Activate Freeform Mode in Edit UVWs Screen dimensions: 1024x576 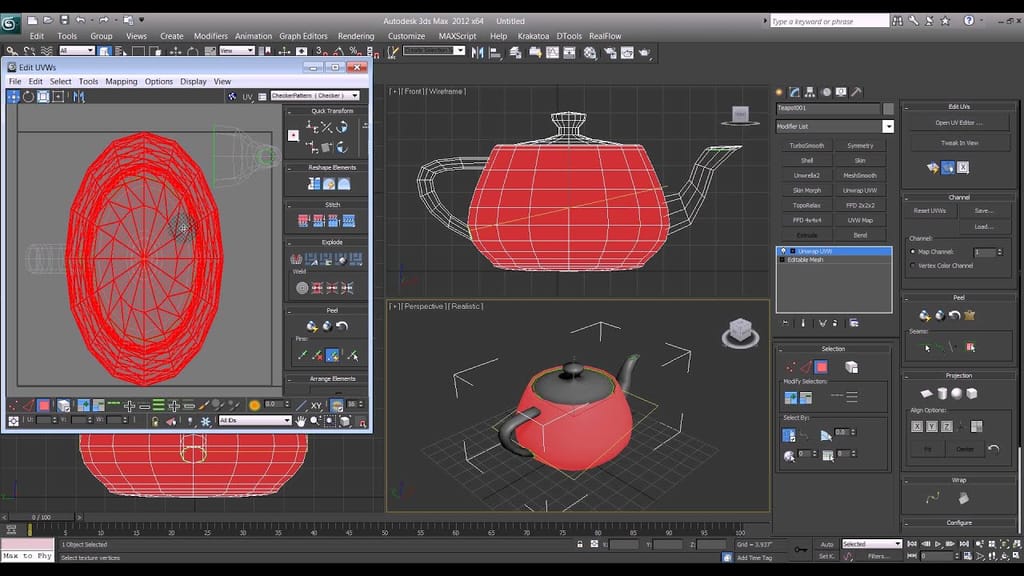[x=55, y=97]
